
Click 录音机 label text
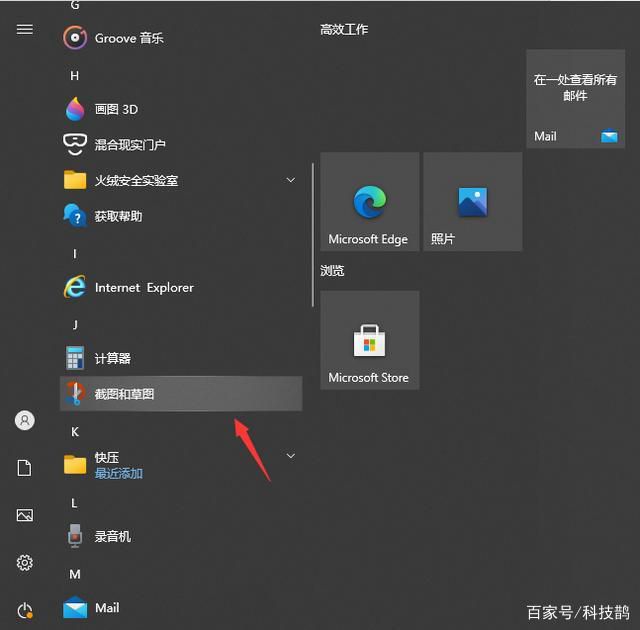113,536
